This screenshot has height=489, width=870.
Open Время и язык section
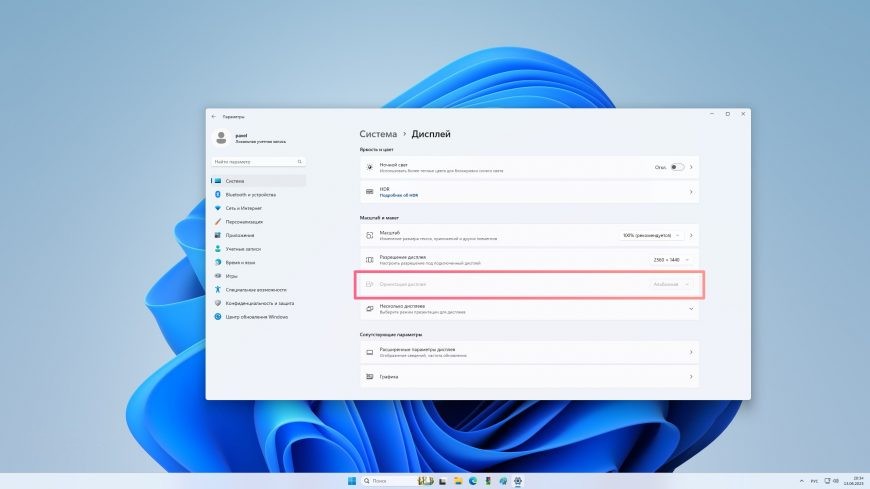click(258, 263)
